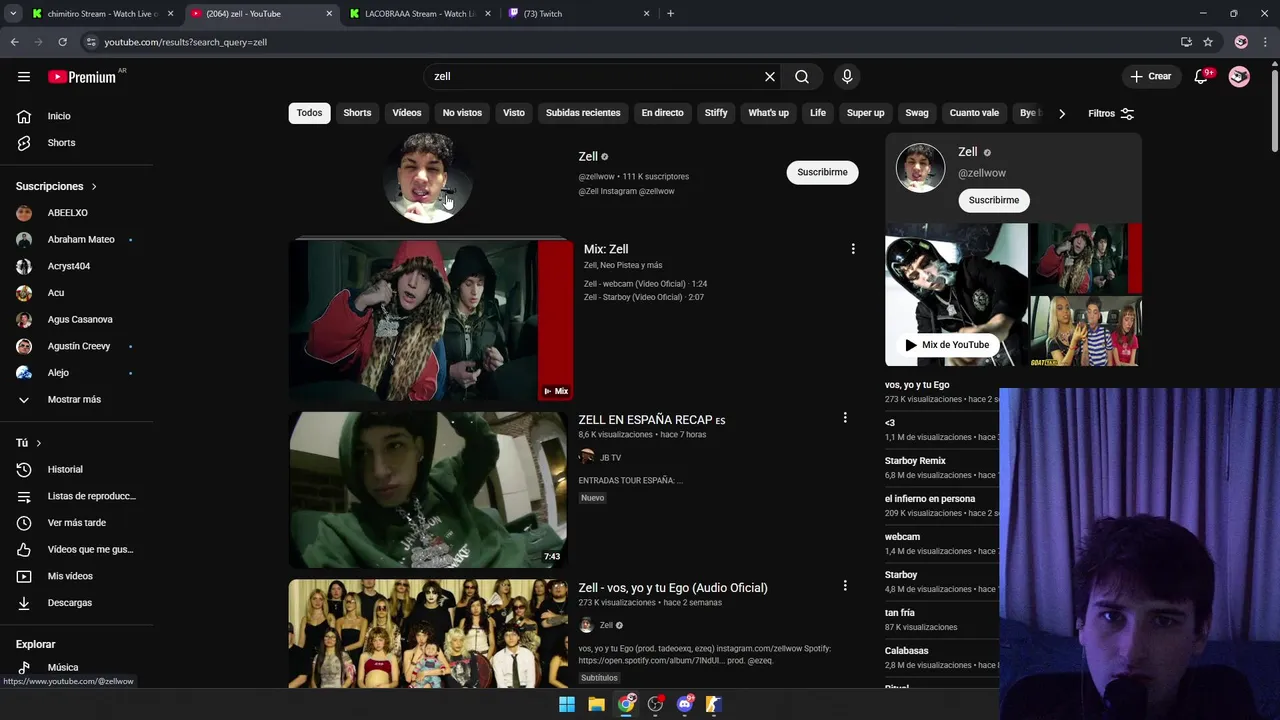
Task: Play the Mix de YouTube button
Action: [947, 345]
